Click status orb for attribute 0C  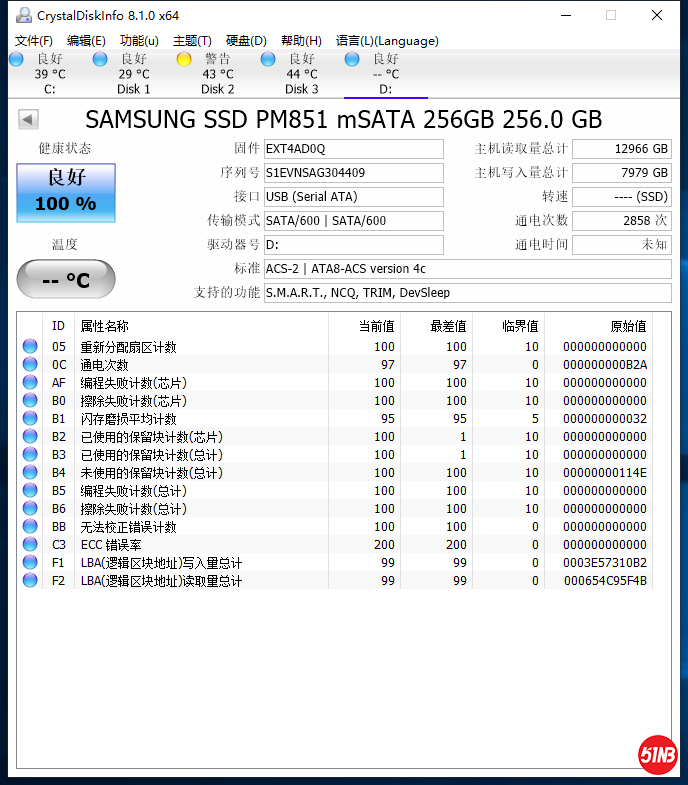point(30,364)
